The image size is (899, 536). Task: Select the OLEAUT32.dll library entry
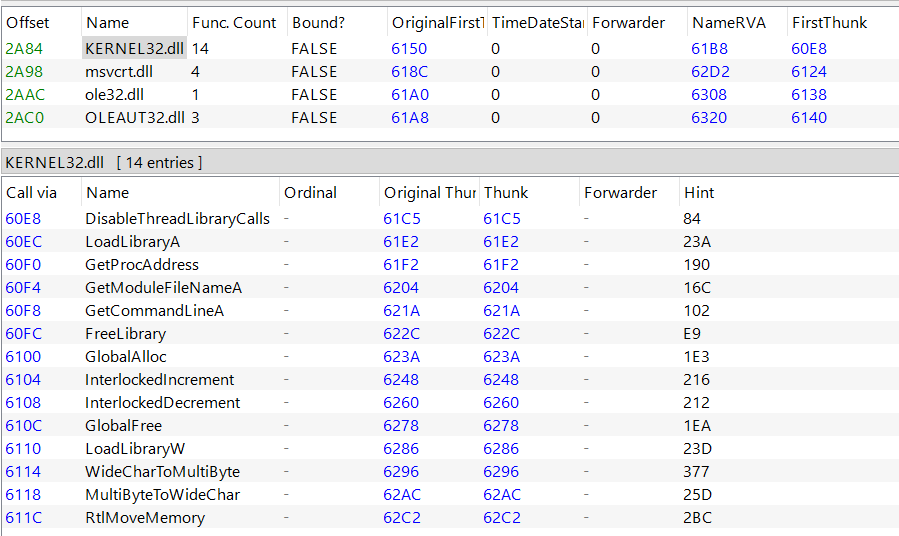[135, 118]
